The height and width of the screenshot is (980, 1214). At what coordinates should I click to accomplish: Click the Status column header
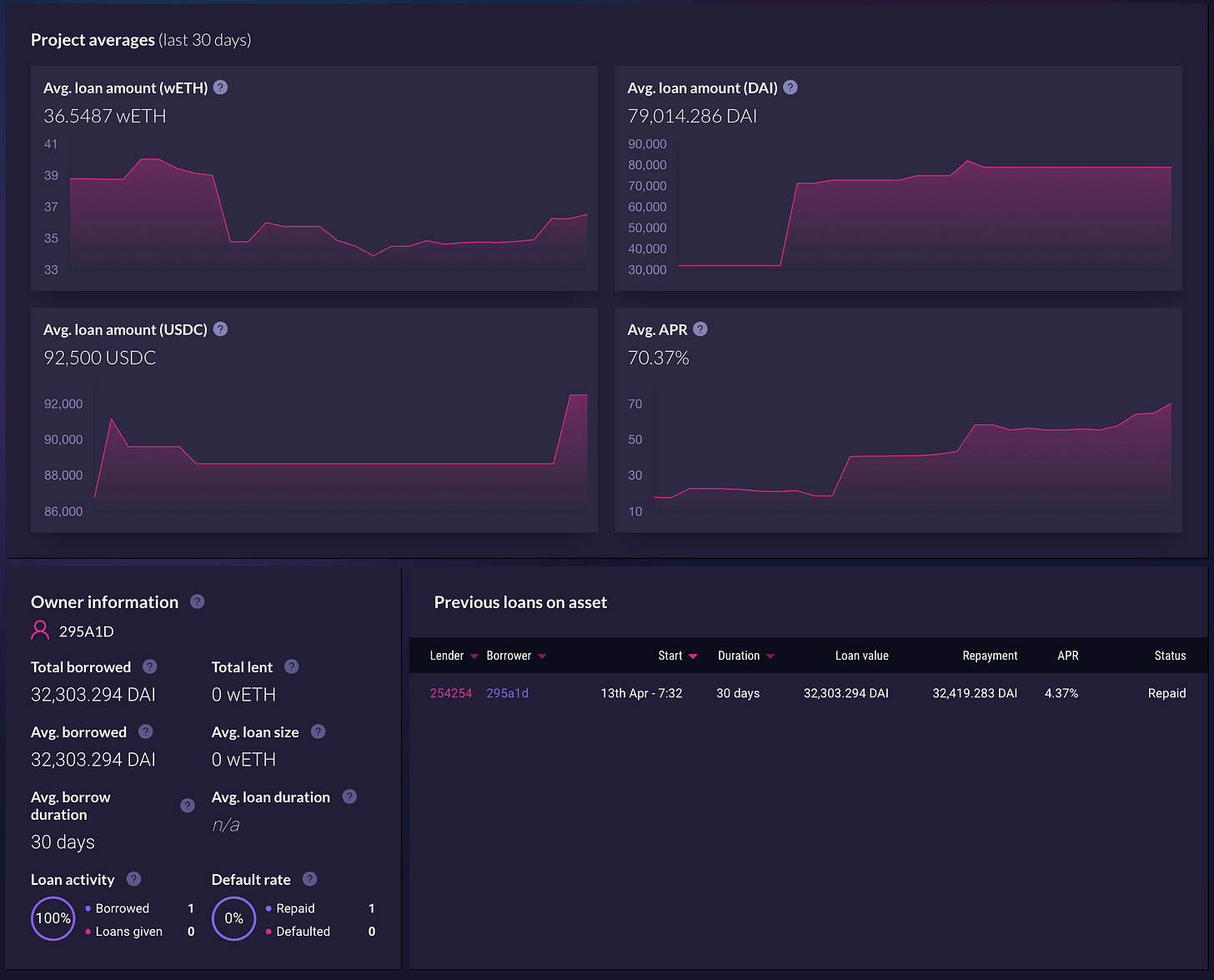coord(1170,656)
